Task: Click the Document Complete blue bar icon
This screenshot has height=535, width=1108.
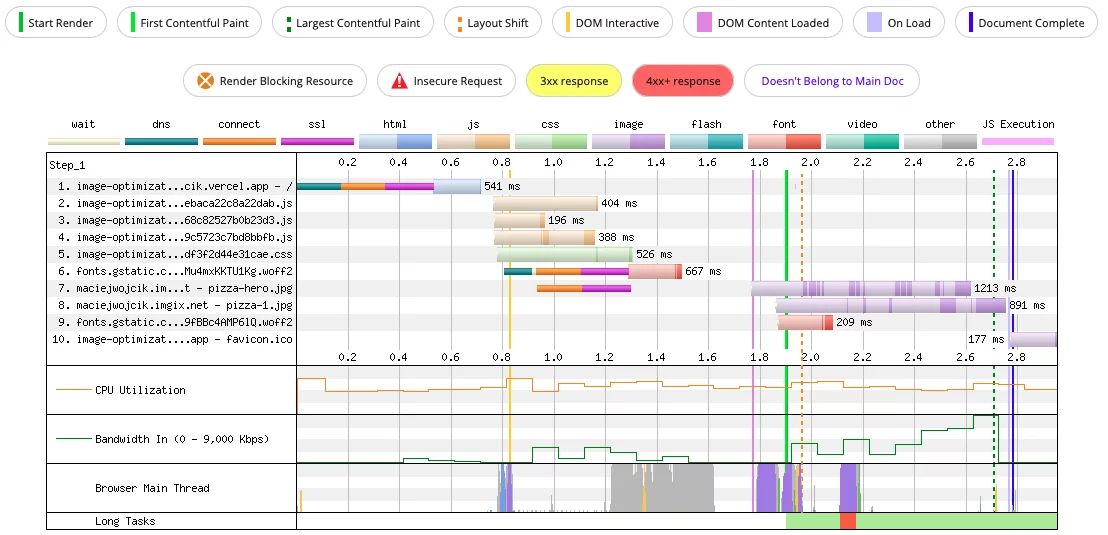Action: point(971,23)
